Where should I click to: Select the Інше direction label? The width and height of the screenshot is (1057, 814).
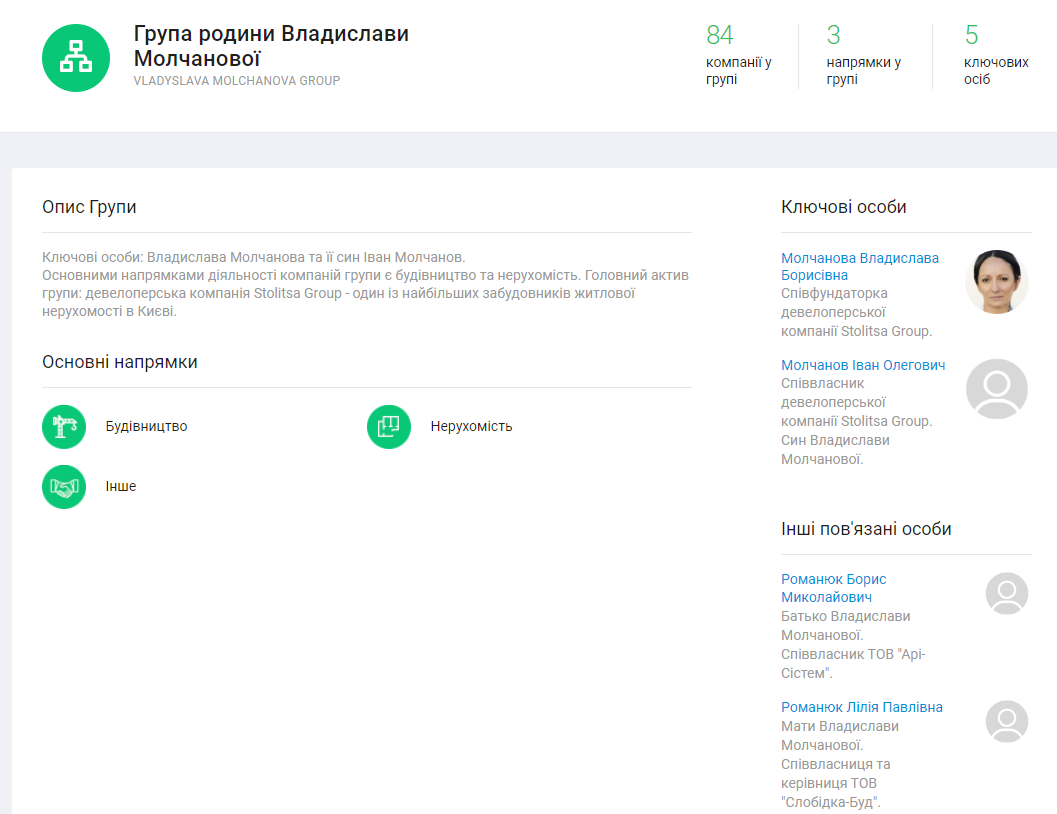point(121,486)
